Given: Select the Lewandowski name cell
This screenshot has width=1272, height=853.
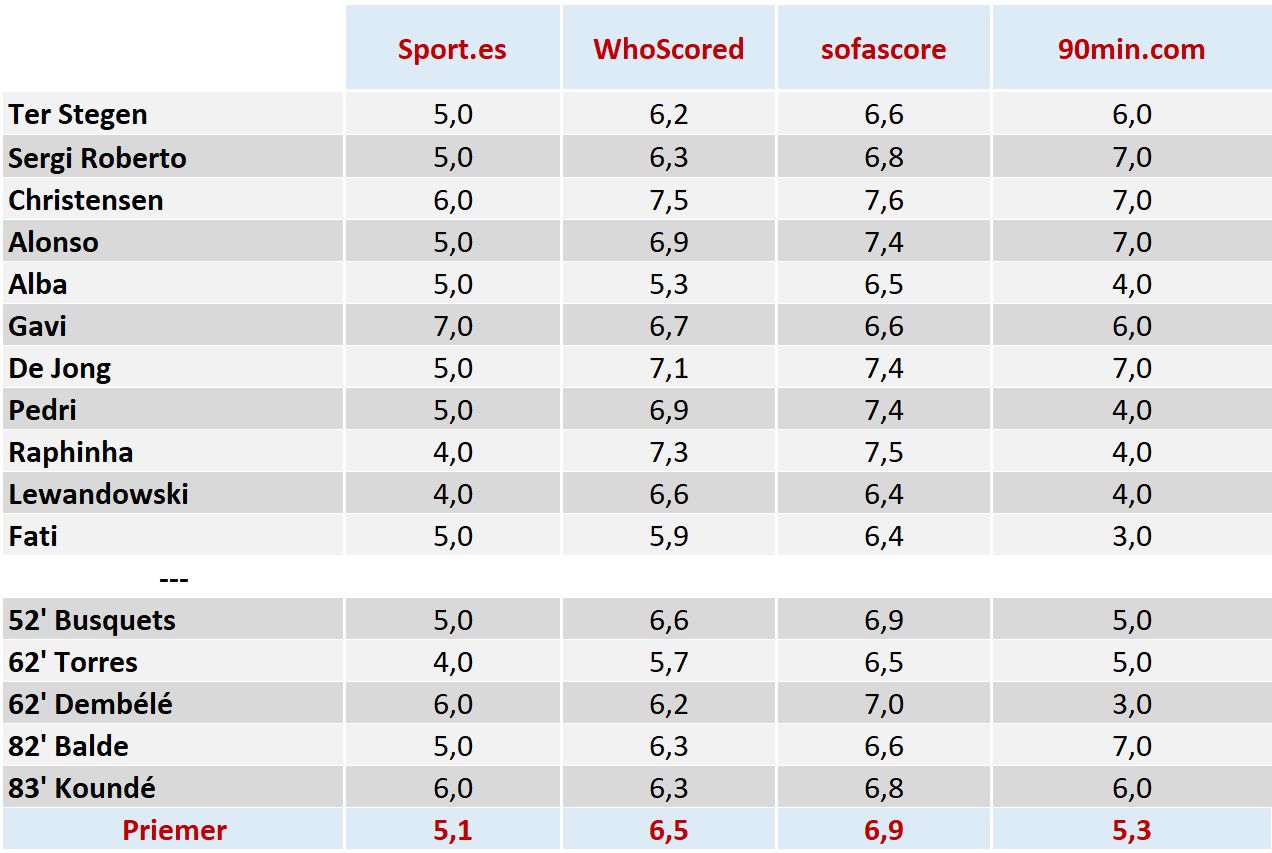Looking at the screenshot, I should [x=99, y=494].
